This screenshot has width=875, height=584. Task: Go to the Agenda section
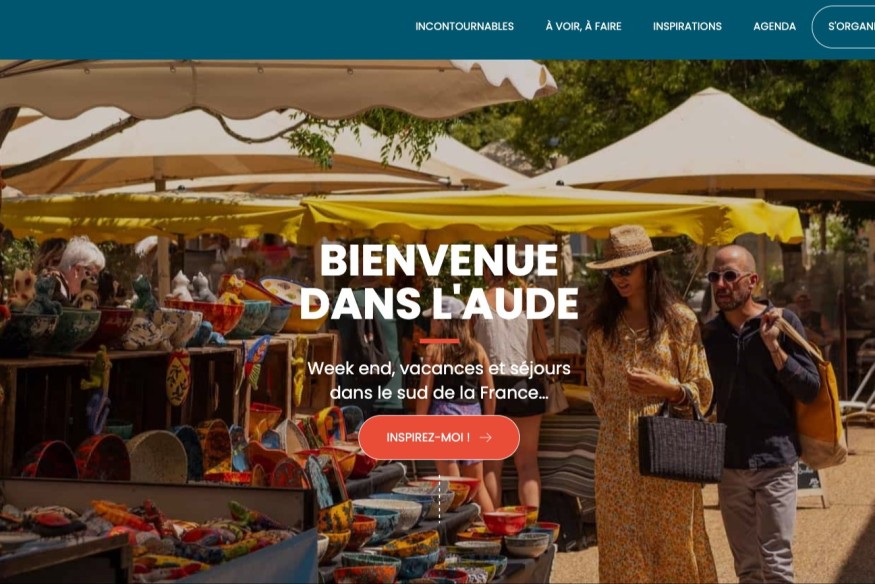pyautogui.click(x=774, y=26)
